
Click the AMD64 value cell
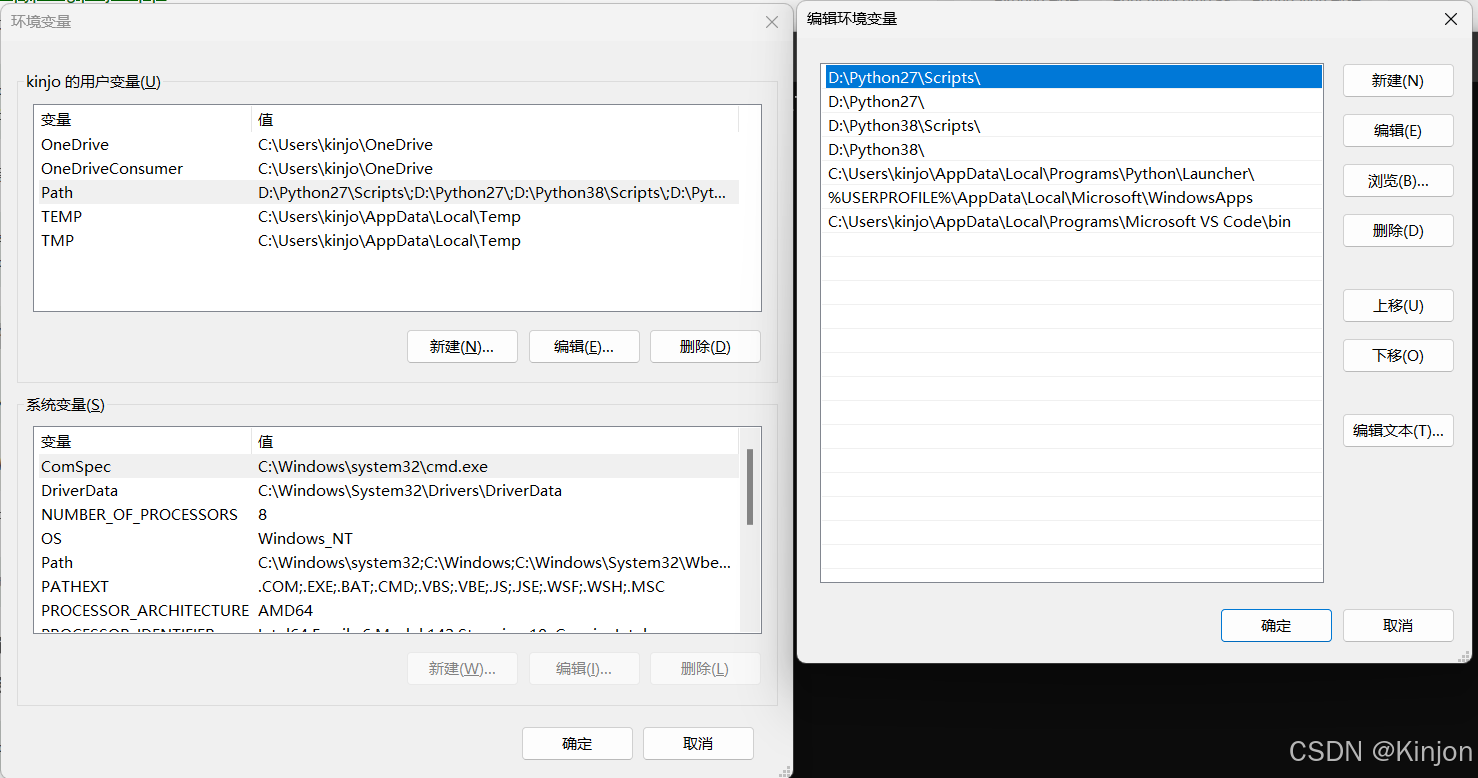pyautogui.click(x=286, y=611)
